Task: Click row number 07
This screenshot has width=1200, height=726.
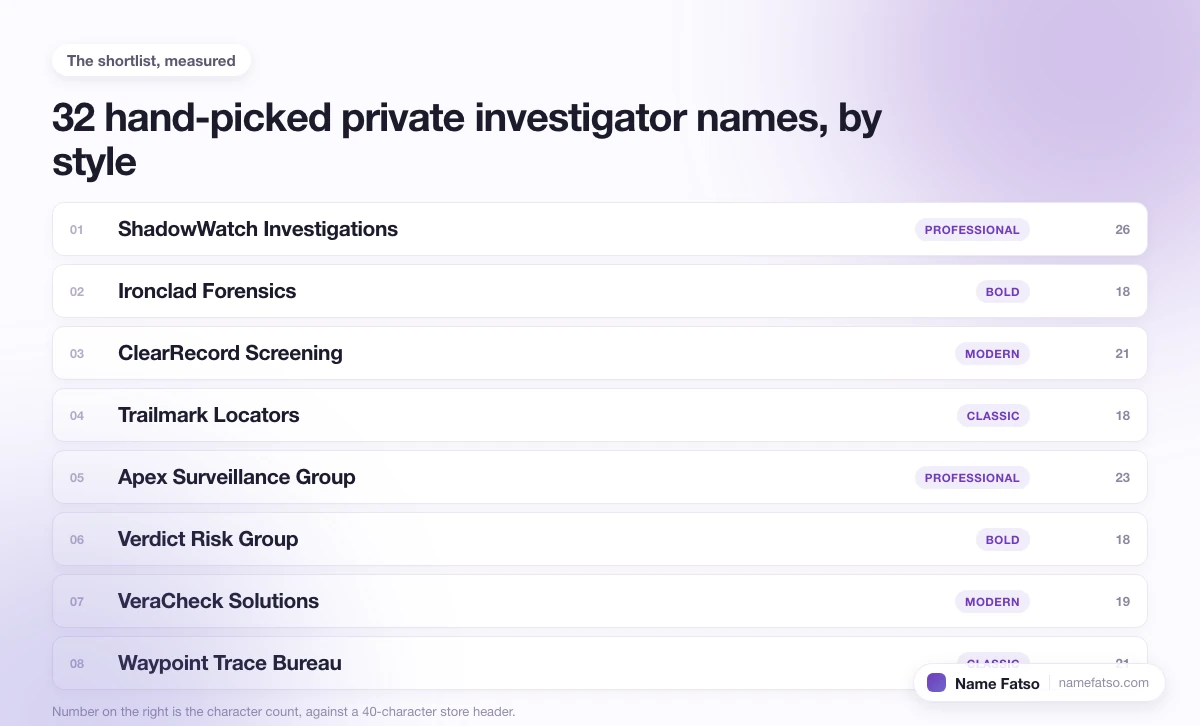Action: 77,602
